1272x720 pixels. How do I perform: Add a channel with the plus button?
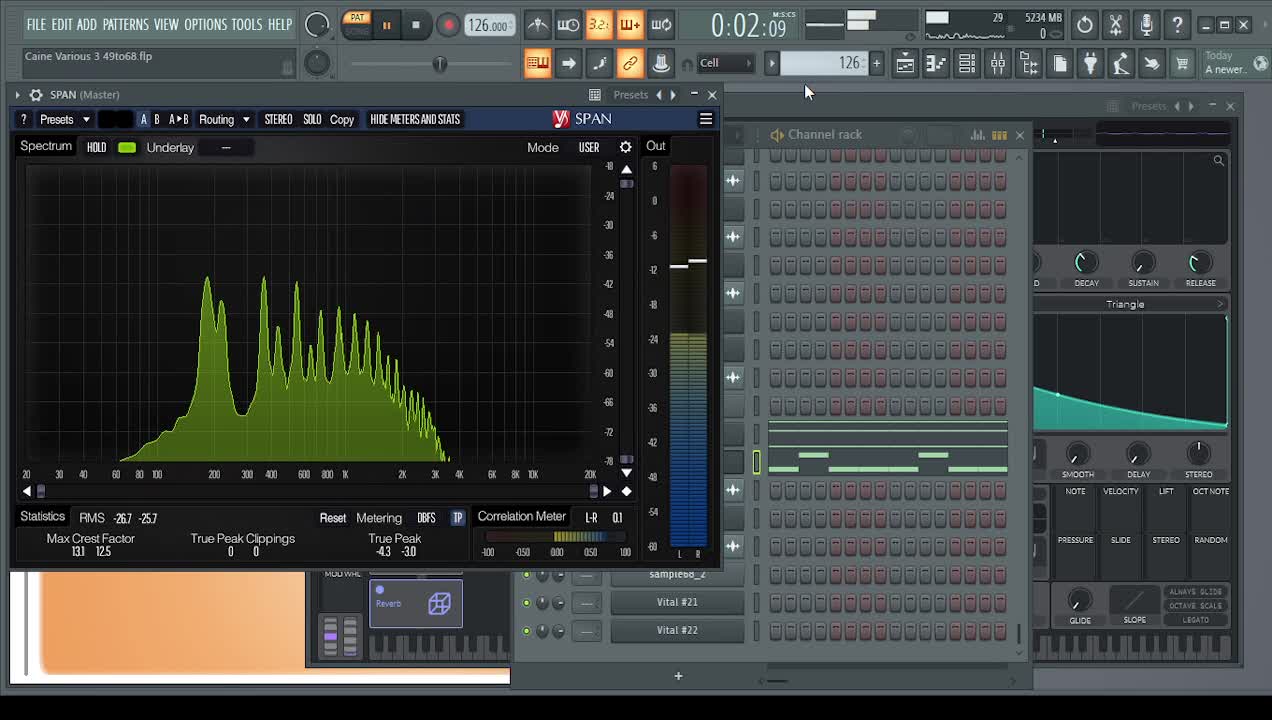pyautogui.click(x=678, y=676)
